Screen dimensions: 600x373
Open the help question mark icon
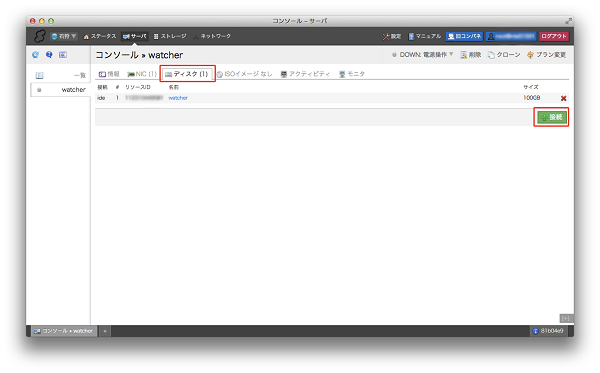[49, 55]
